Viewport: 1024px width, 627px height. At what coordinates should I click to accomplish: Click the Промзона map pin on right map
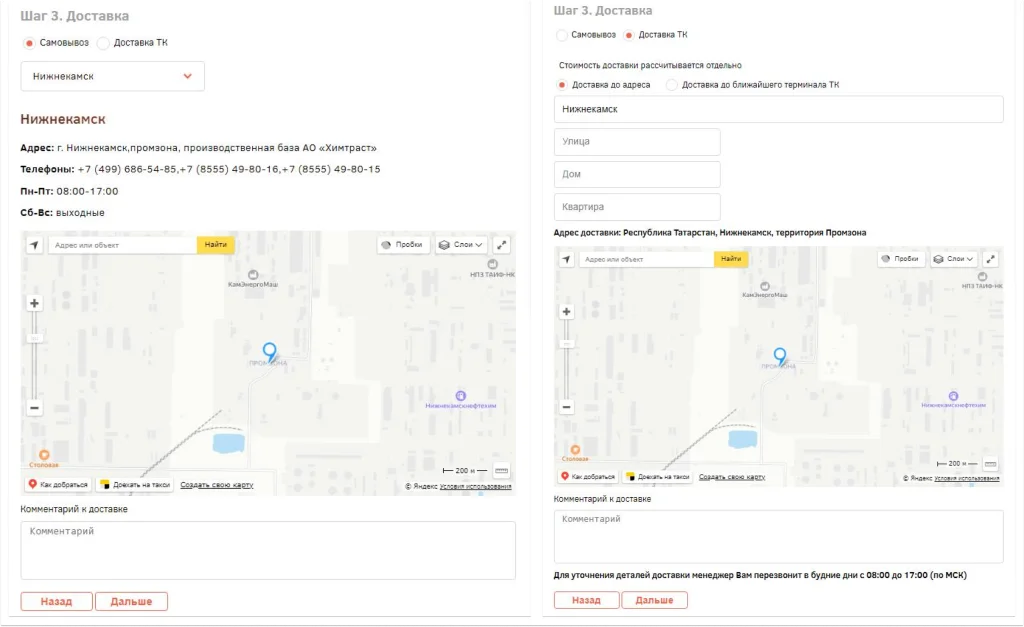pyautogui.click(x=780, y=355)
